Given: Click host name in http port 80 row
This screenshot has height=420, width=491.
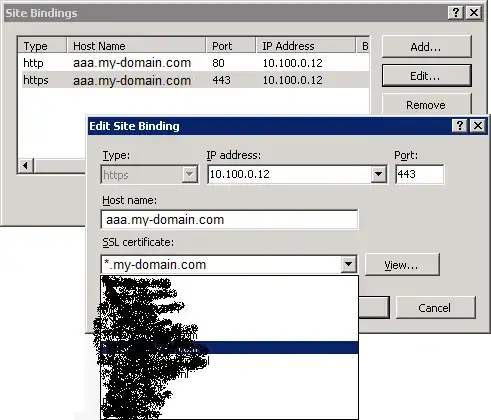Looking at the screenshot, I should [132, 63].
